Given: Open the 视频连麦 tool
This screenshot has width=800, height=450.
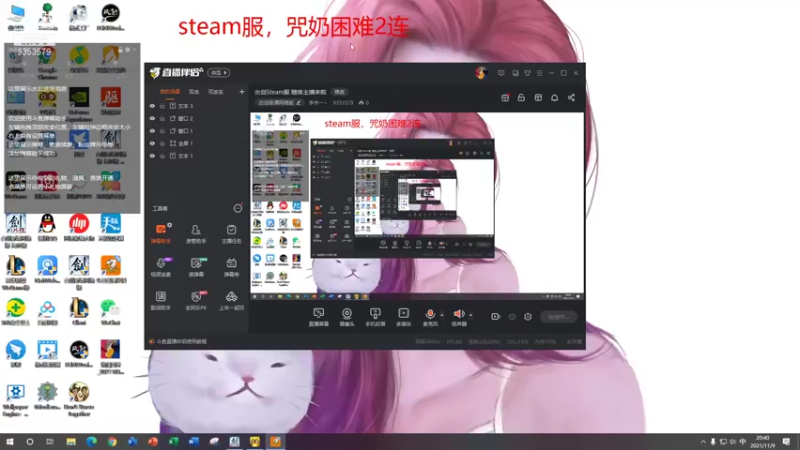Looking at the screenshot, I should coord(161,267).
